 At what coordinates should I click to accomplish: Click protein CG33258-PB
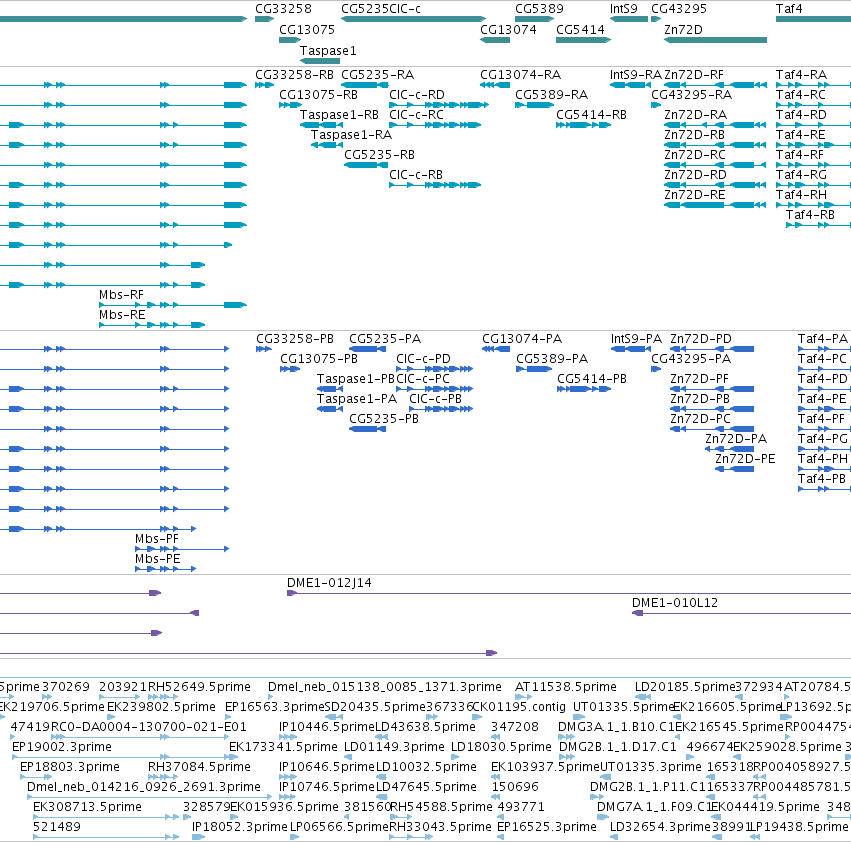(x=264, y=349)
